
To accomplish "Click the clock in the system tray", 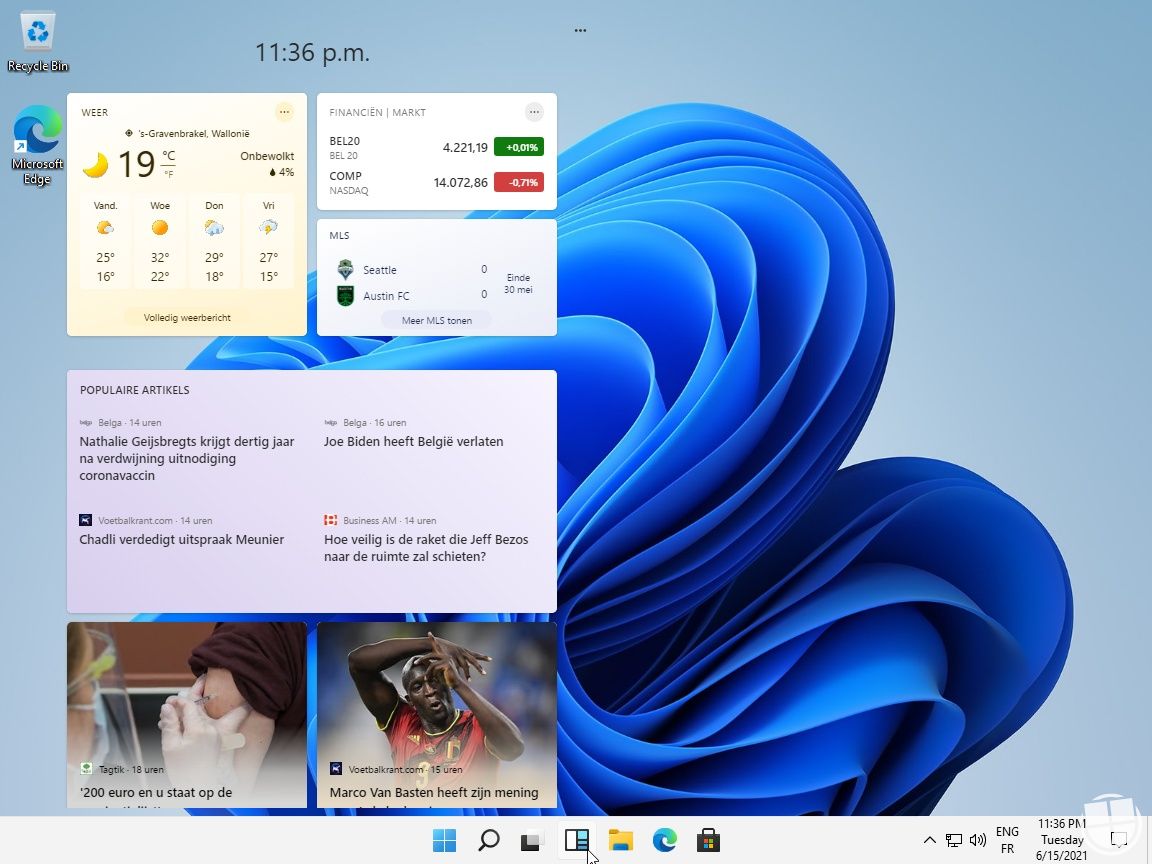I will click(x=1062, y=840).
